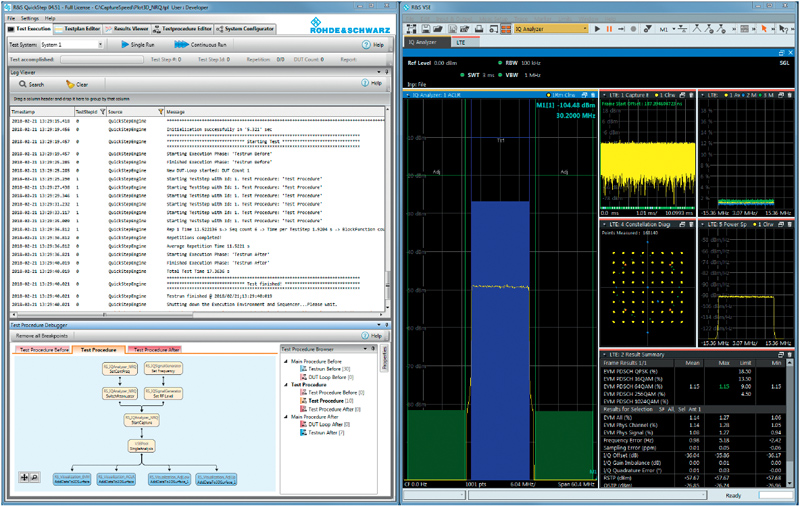Image resolution: width=800 pixels, height=506 pixels.
Task: Click the Testrun Before icon in procedure browser
Action: pyautogui.click(x=303, y=369)
